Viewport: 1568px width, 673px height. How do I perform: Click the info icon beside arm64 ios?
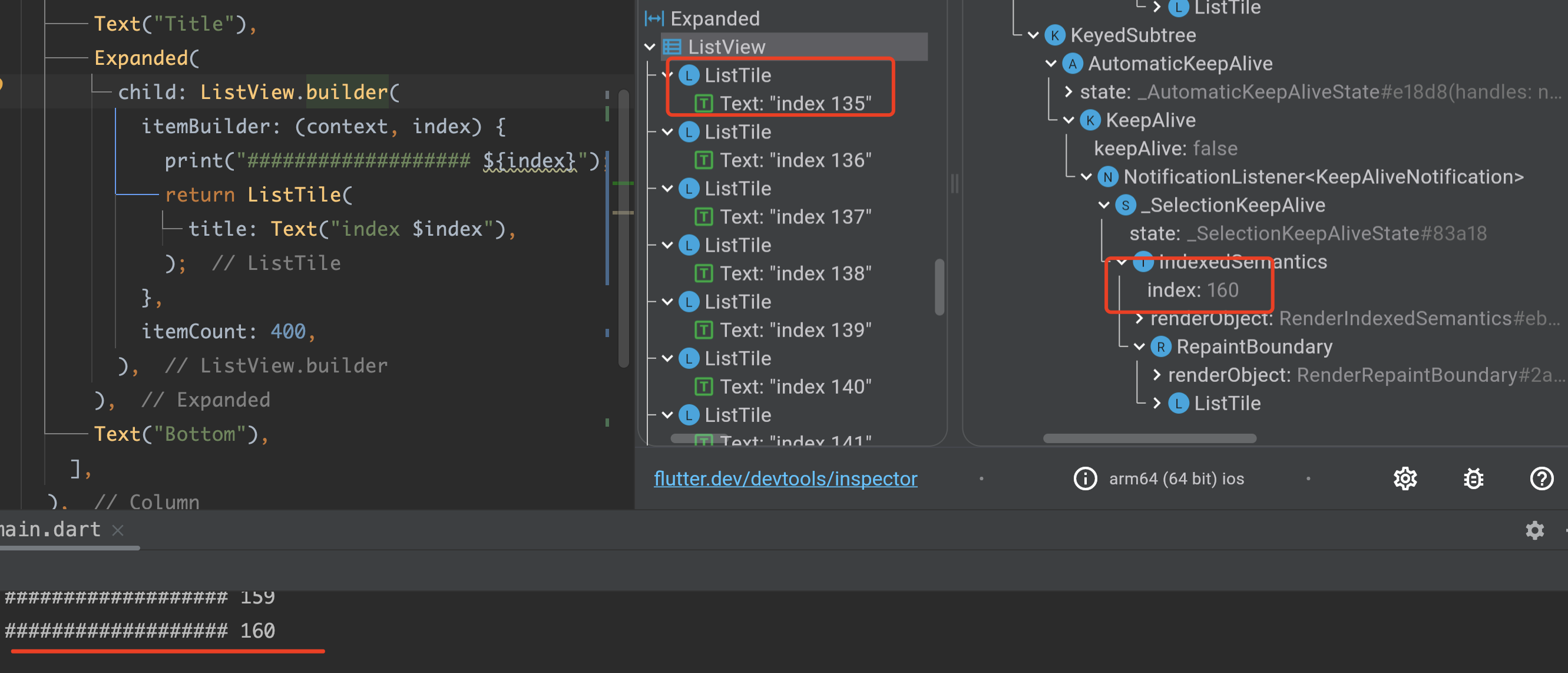[x=1084, y=479]
